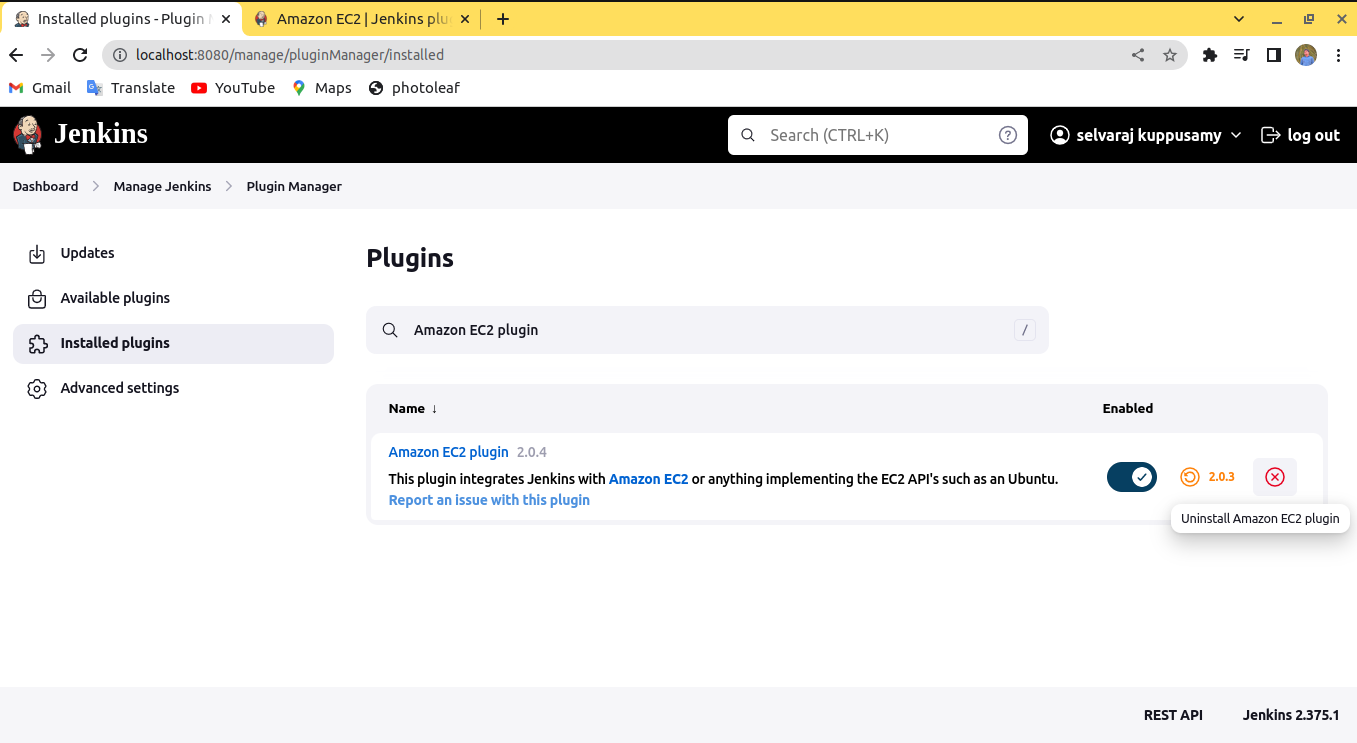Screen dimensions: 1357x743
Task: Click the share page icon in address bar
Action: [x=1138, y=55]
